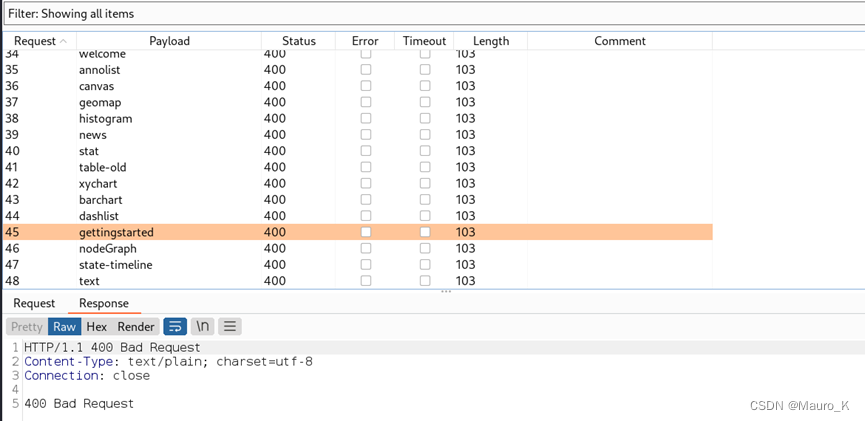
Task: Tick the Error checkbox for canvas row
Action: (x=366, y=86)
